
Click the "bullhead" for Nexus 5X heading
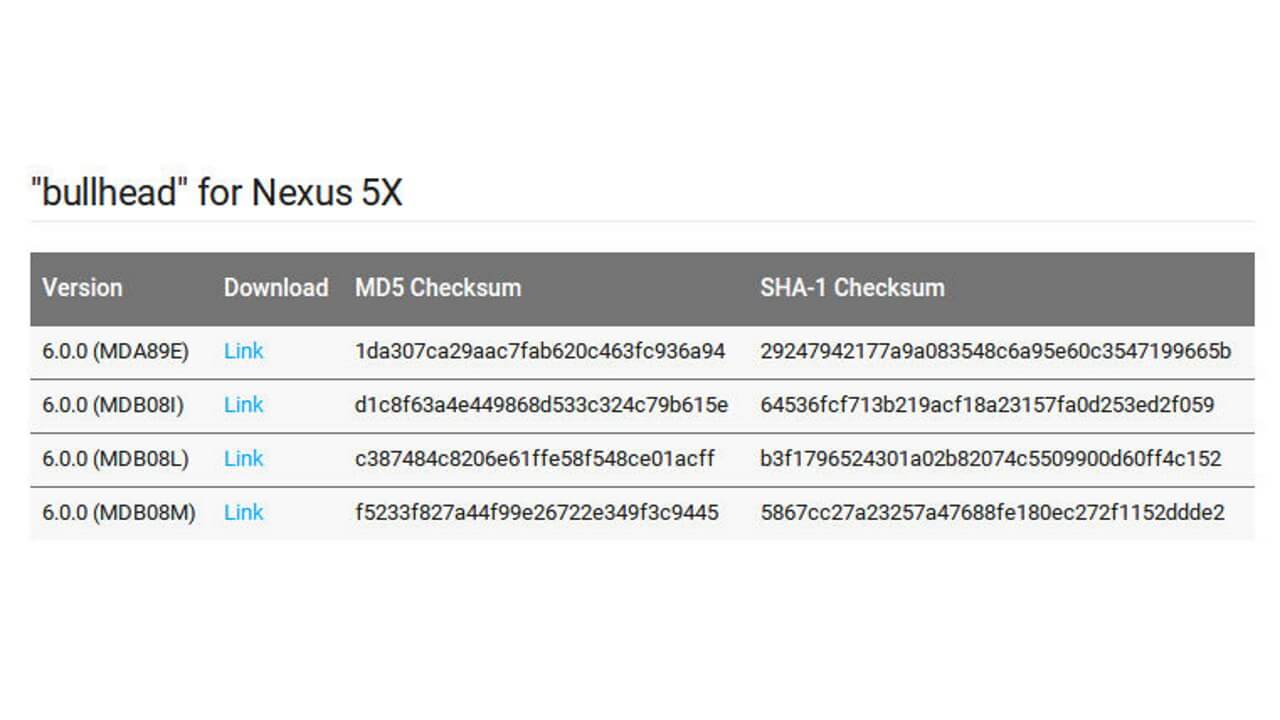pyautogui.click(x=216, y=192)
